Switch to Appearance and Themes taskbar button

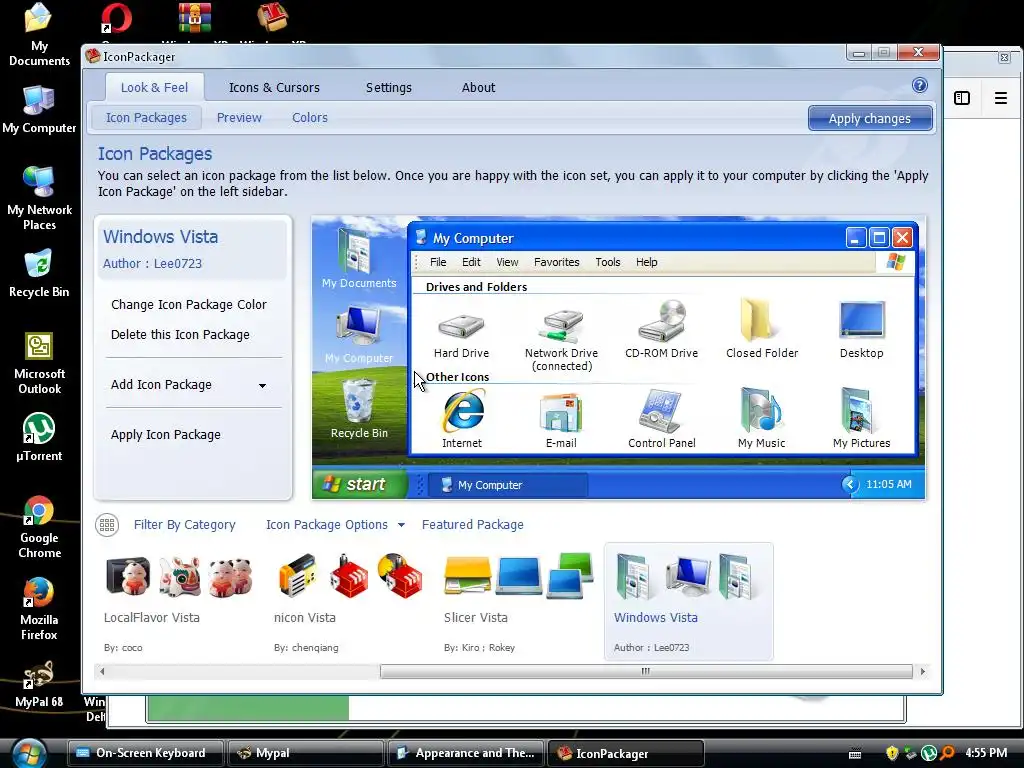coord(466,753)
